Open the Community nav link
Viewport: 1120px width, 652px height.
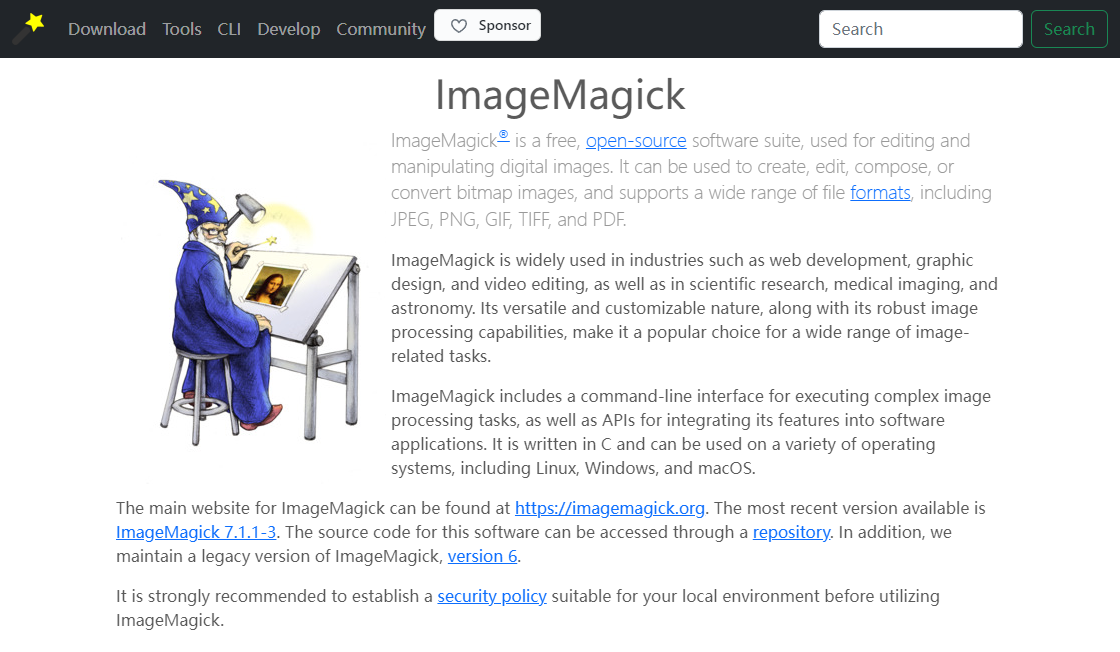point(381,29)
